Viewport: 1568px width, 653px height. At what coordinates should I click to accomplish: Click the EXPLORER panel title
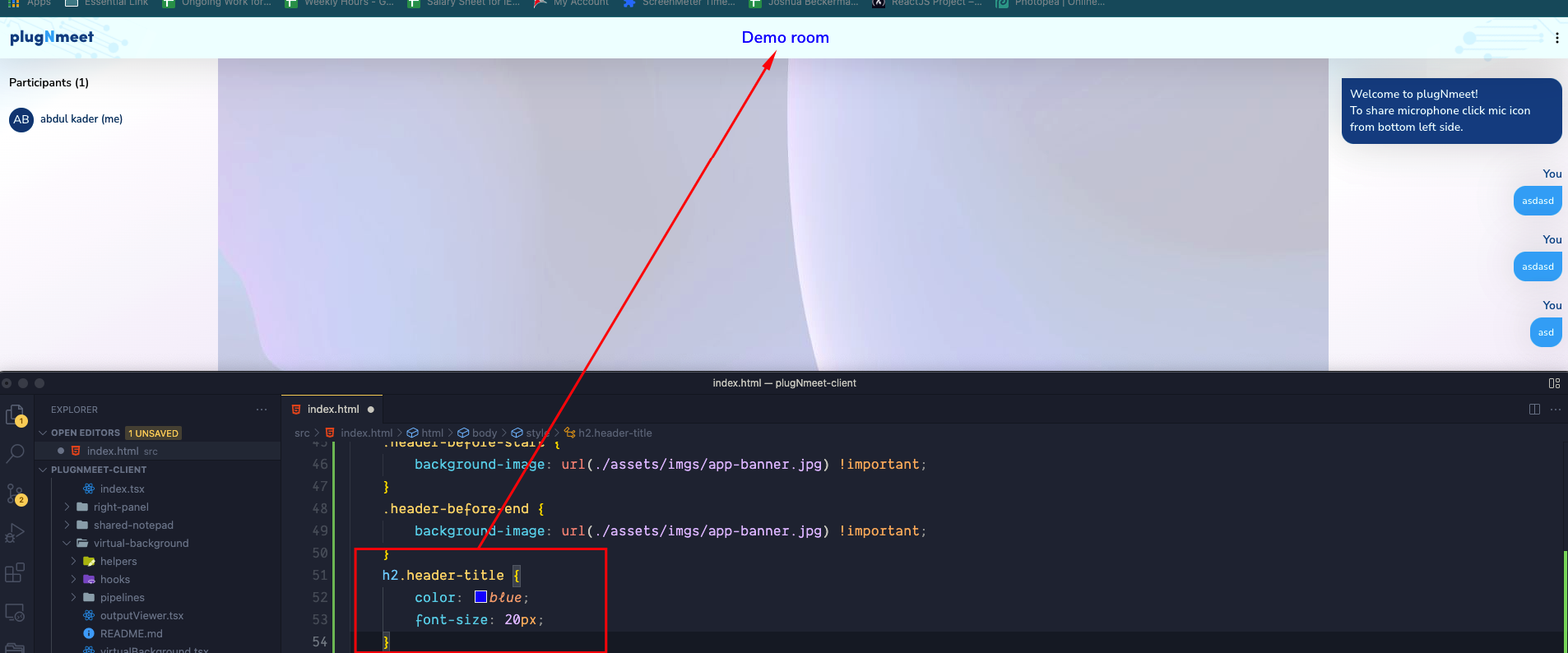click(x=74, y=410)
